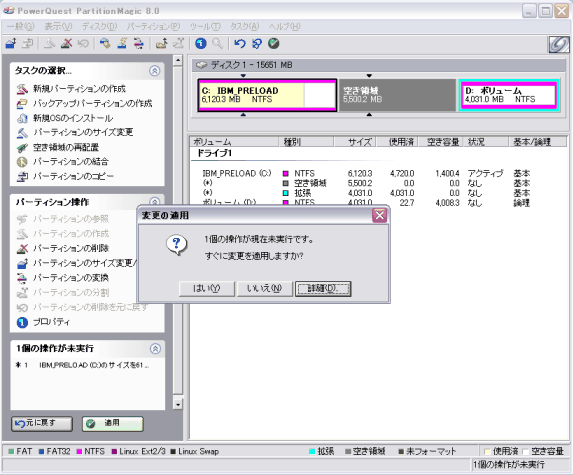Click the blue Properties info toolbar icon
The image size is (573, 475).
pyautogui.click(x=201, y=43)
